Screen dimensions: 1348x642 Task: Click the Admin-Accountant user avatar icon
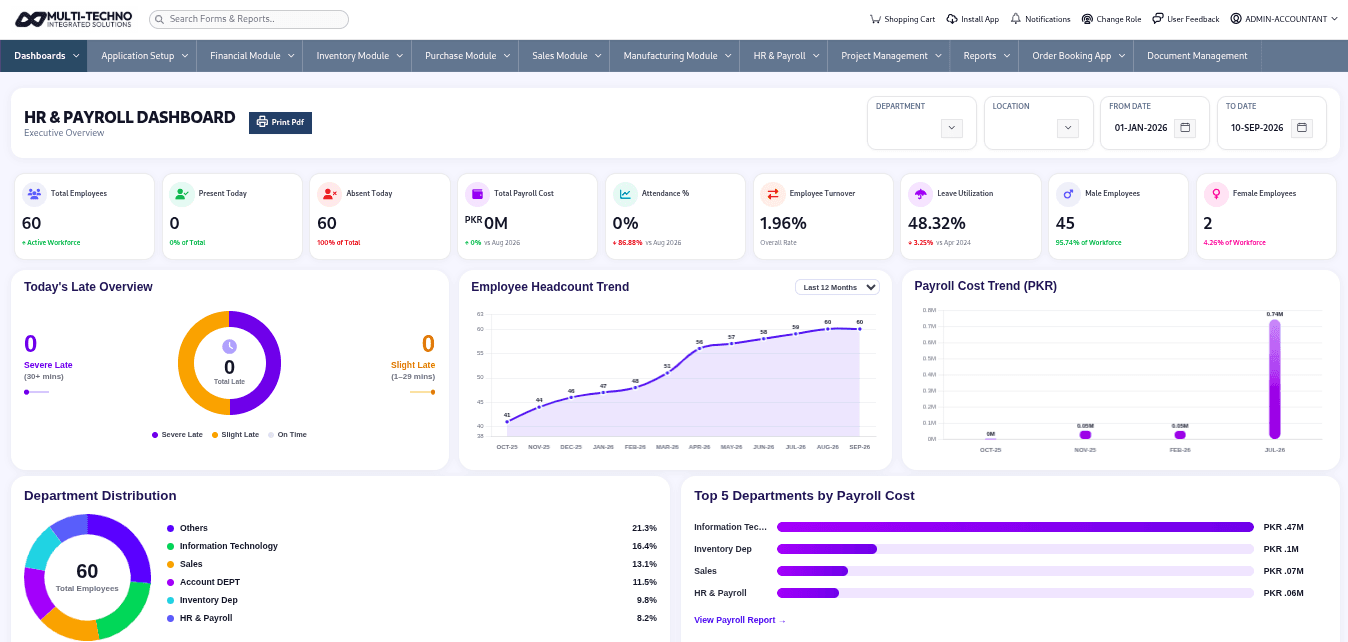coord(1236,19)
